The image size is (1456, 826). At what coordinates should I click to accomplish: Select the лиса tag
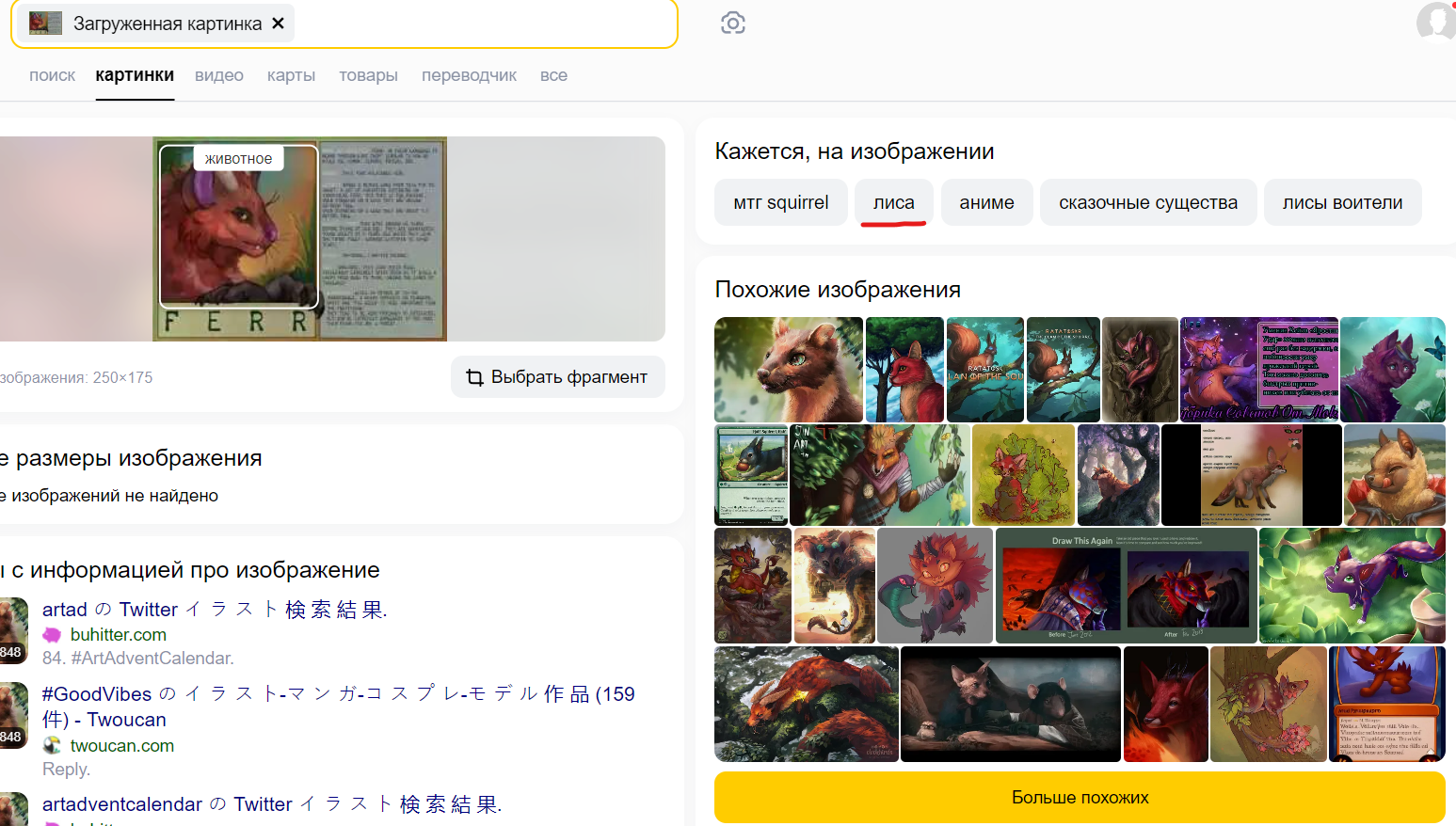tap(893, 202)
